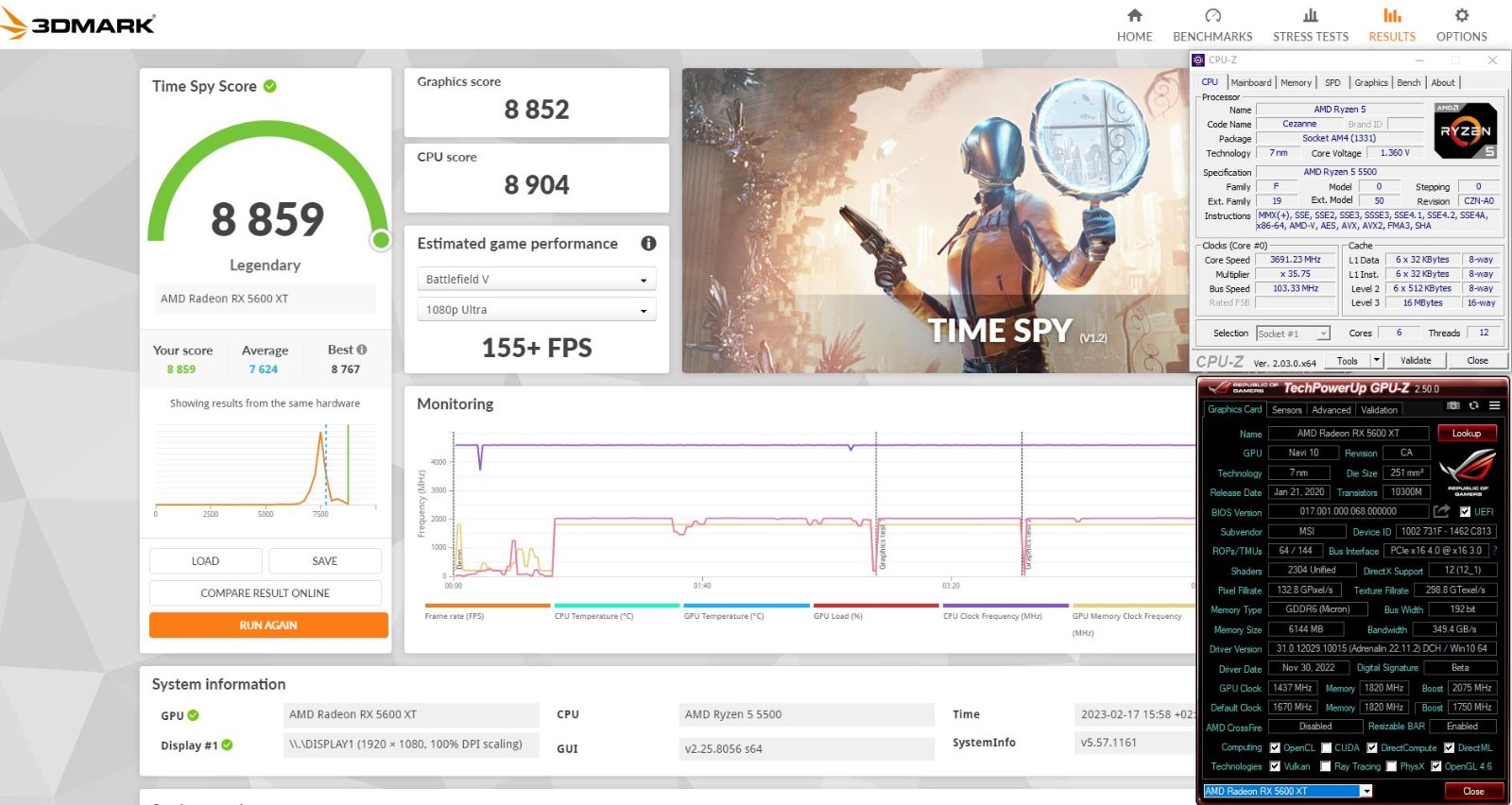Open the About tab in CPU-Z
This screenshot has width=1512, height=805.
point(1443,82)
